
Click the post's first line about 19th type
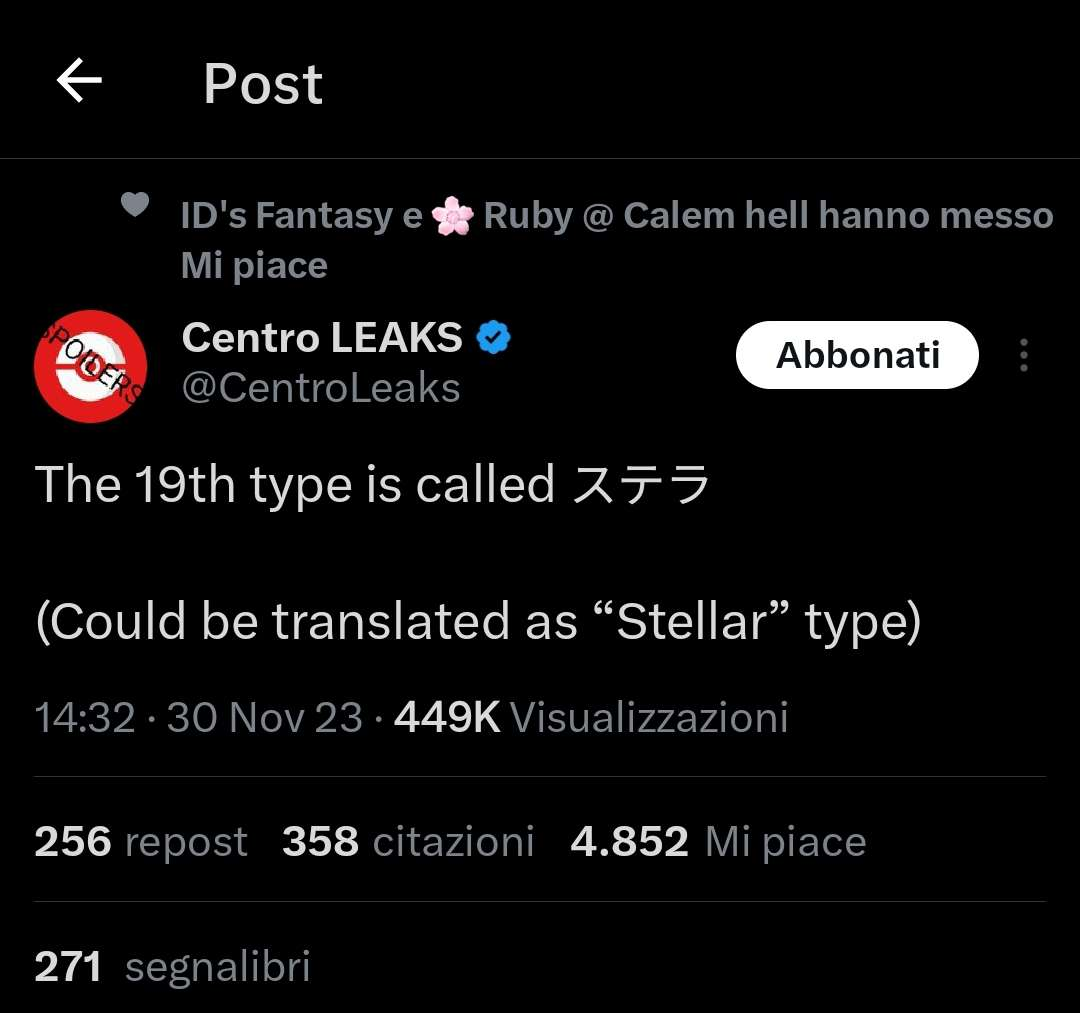tap(295, 485)
